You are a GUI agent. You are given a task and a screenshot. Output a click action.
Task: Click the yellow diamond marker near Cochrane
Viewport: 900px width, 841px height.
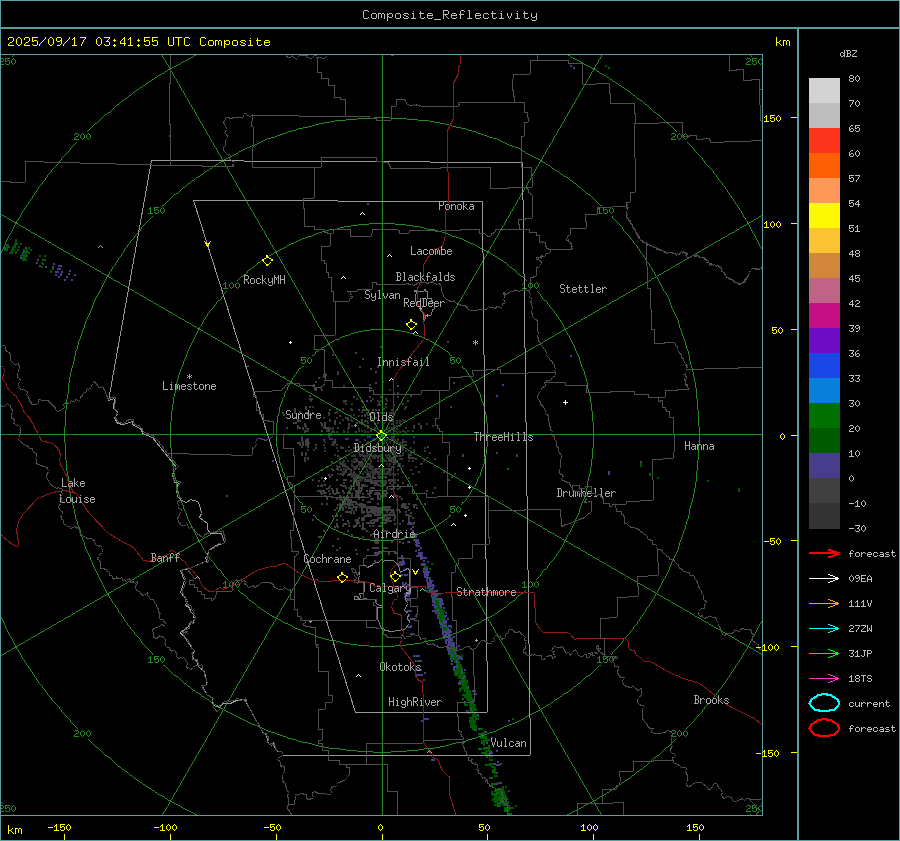(342, 577)
